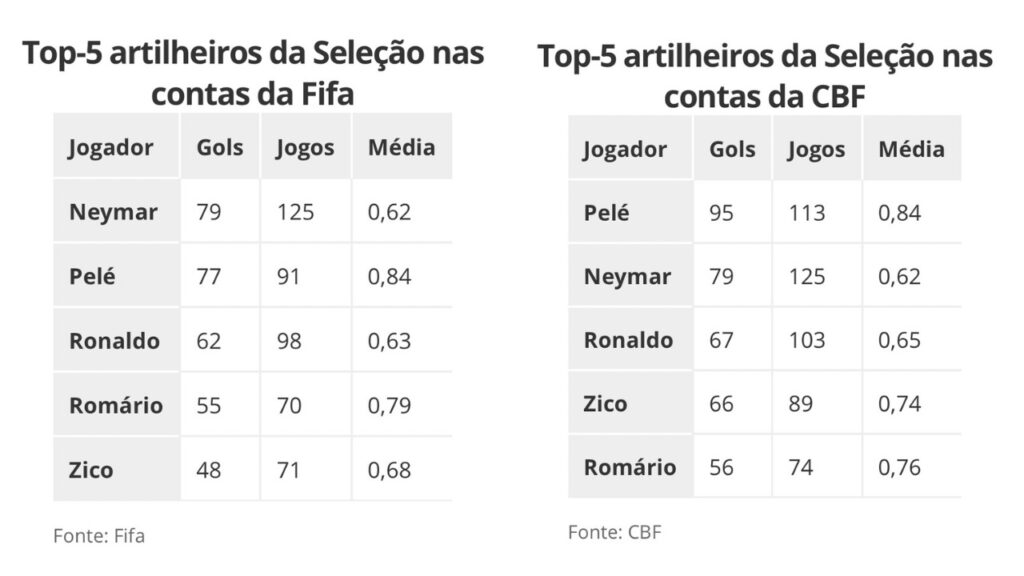
Task: Click Pelé's 91 games cell
Action: [288, 276]
